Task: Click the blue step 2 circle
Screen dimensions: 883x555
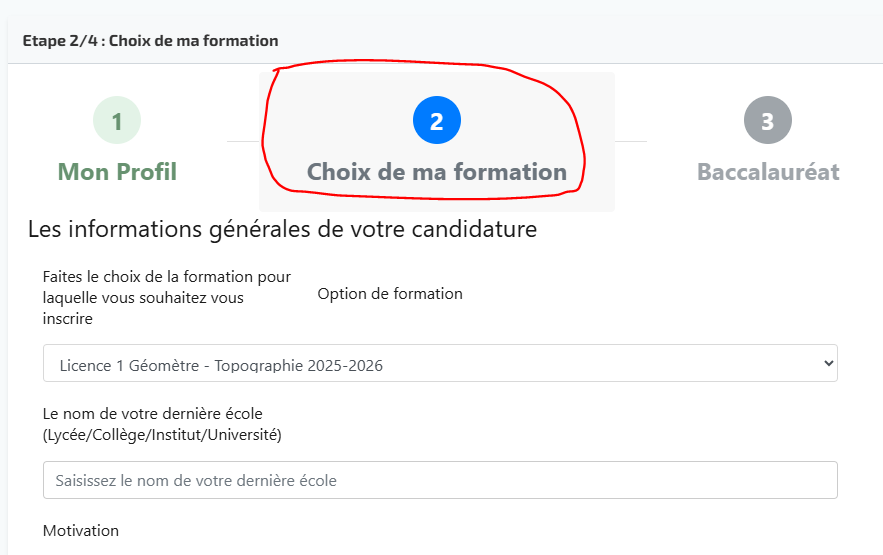Action: point(436,121)
